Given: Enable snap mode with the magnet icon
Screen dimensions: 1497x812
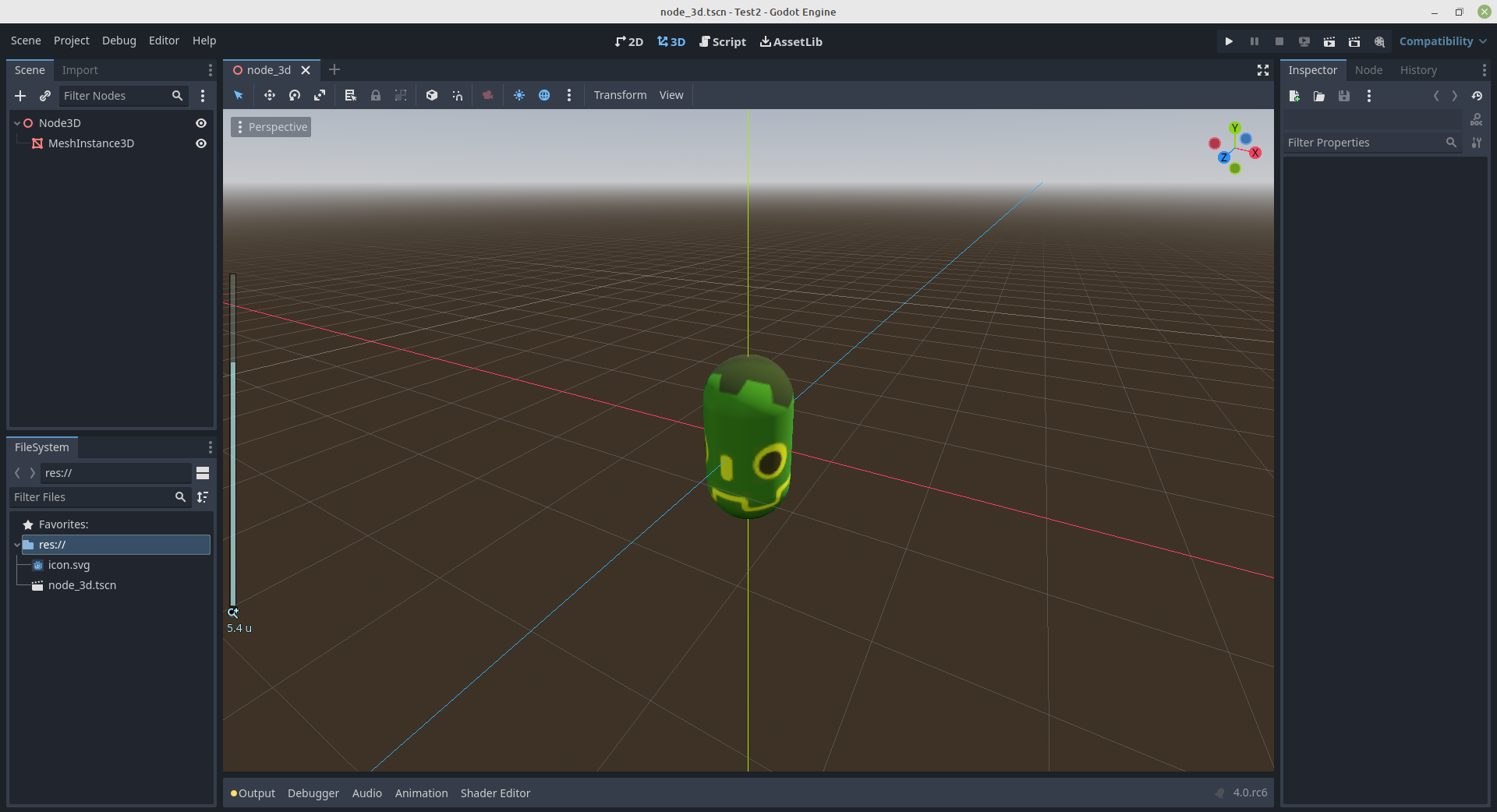Looking at the screenshot, I should point(458,95).
